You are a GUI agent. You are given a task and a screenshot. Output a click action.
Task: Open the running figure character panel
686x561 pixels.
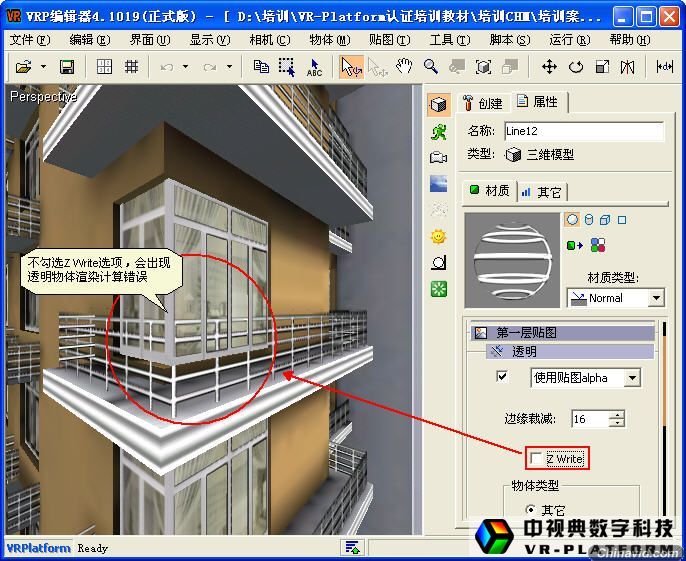click(x=438, y=131)
